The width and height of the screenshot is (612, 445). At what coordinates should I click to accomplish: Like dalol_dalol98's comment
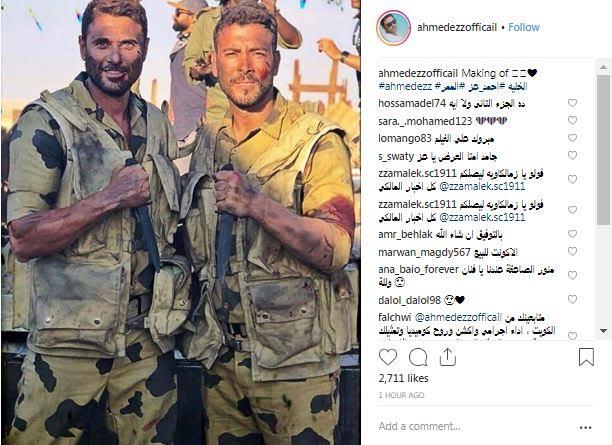point(572,299)
